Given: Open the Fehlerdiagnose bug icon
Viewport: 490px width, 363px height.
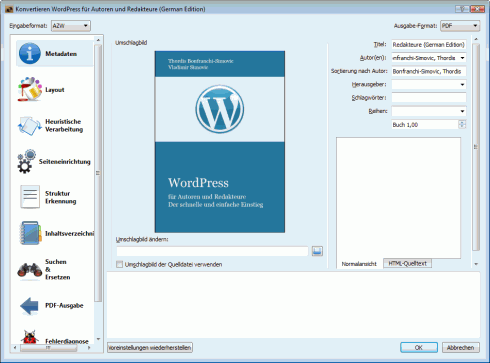Looking at the screenshot, I should coord(30,337).
